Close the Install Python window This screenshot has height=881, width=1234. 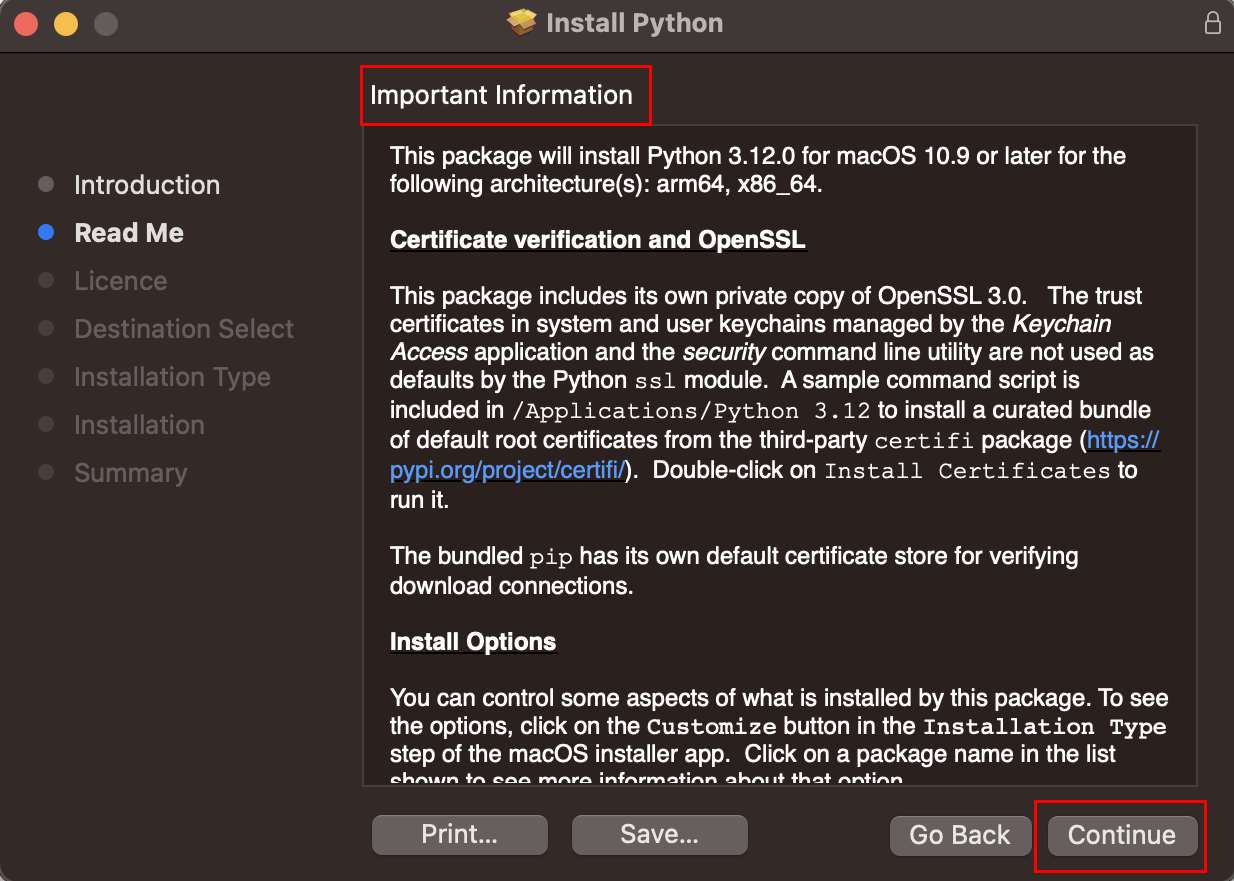(x=26, y=24)
